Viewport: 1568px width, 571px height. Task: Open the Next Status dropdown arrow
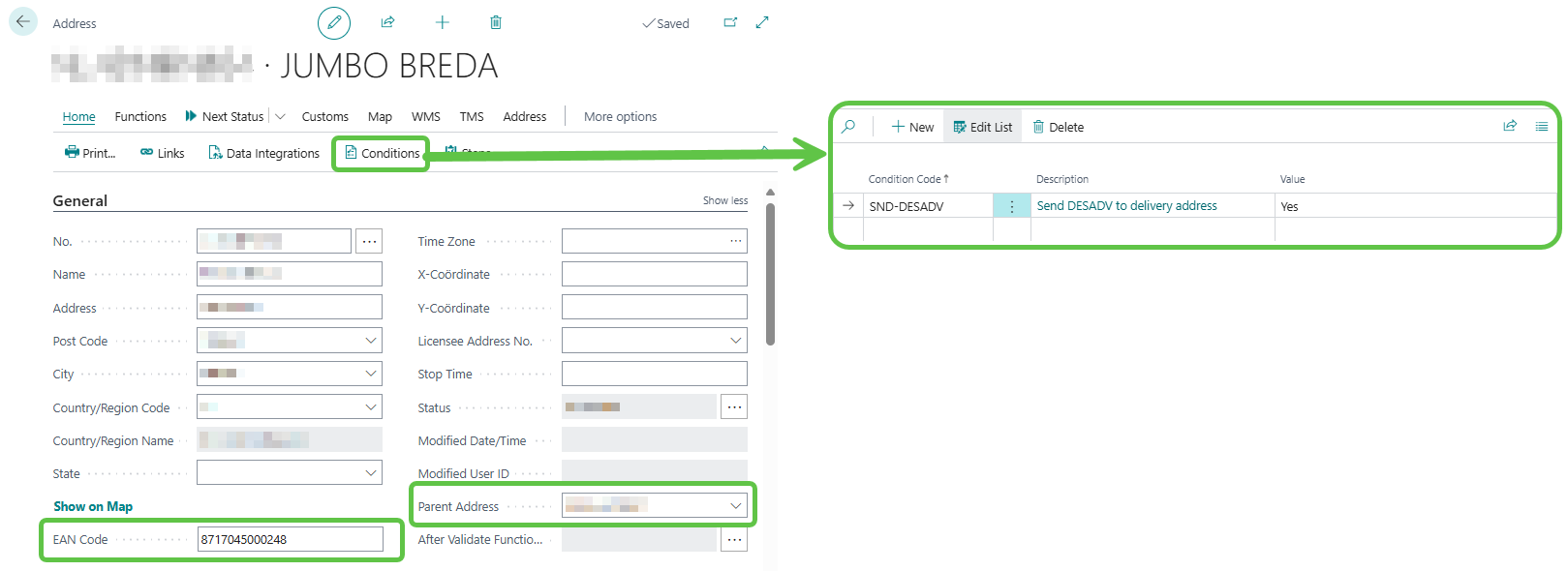(281, 117)
